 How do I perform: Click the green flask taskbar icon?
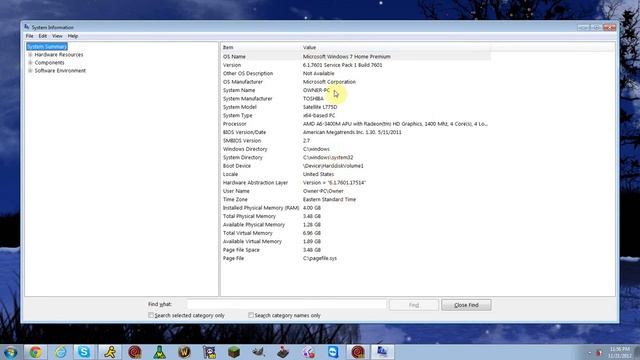pos(159,352)
